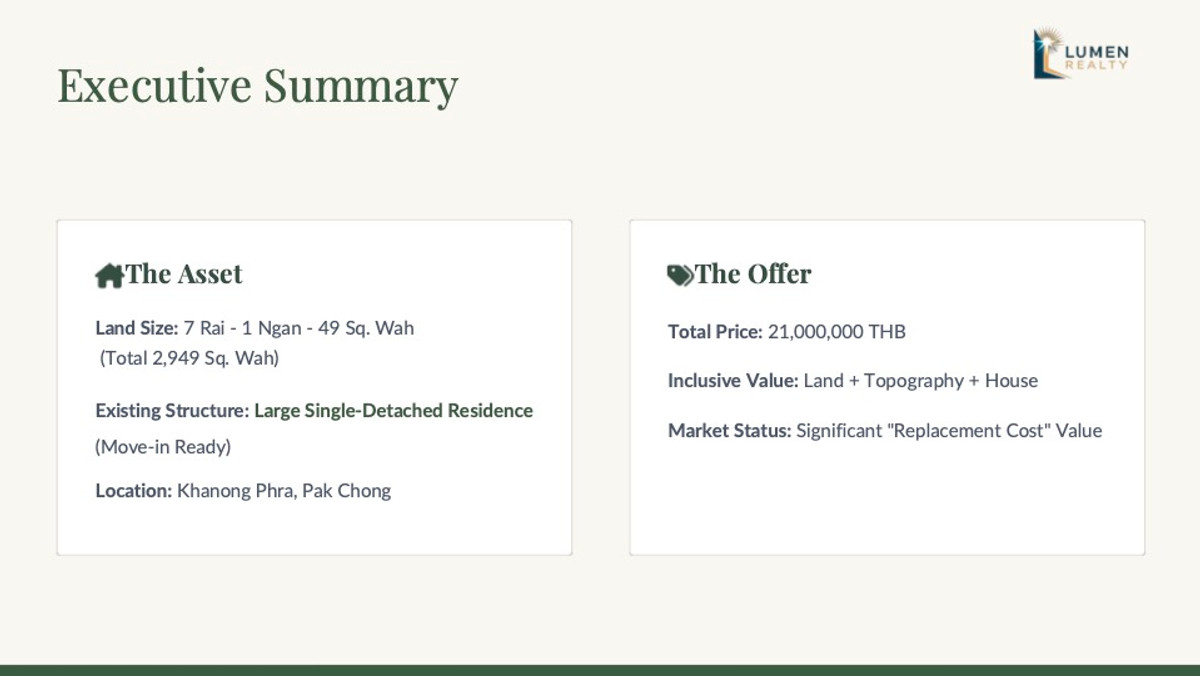Click the "Land + Topography + House" text
1200x676 pixels.
[x=921, y=381]
